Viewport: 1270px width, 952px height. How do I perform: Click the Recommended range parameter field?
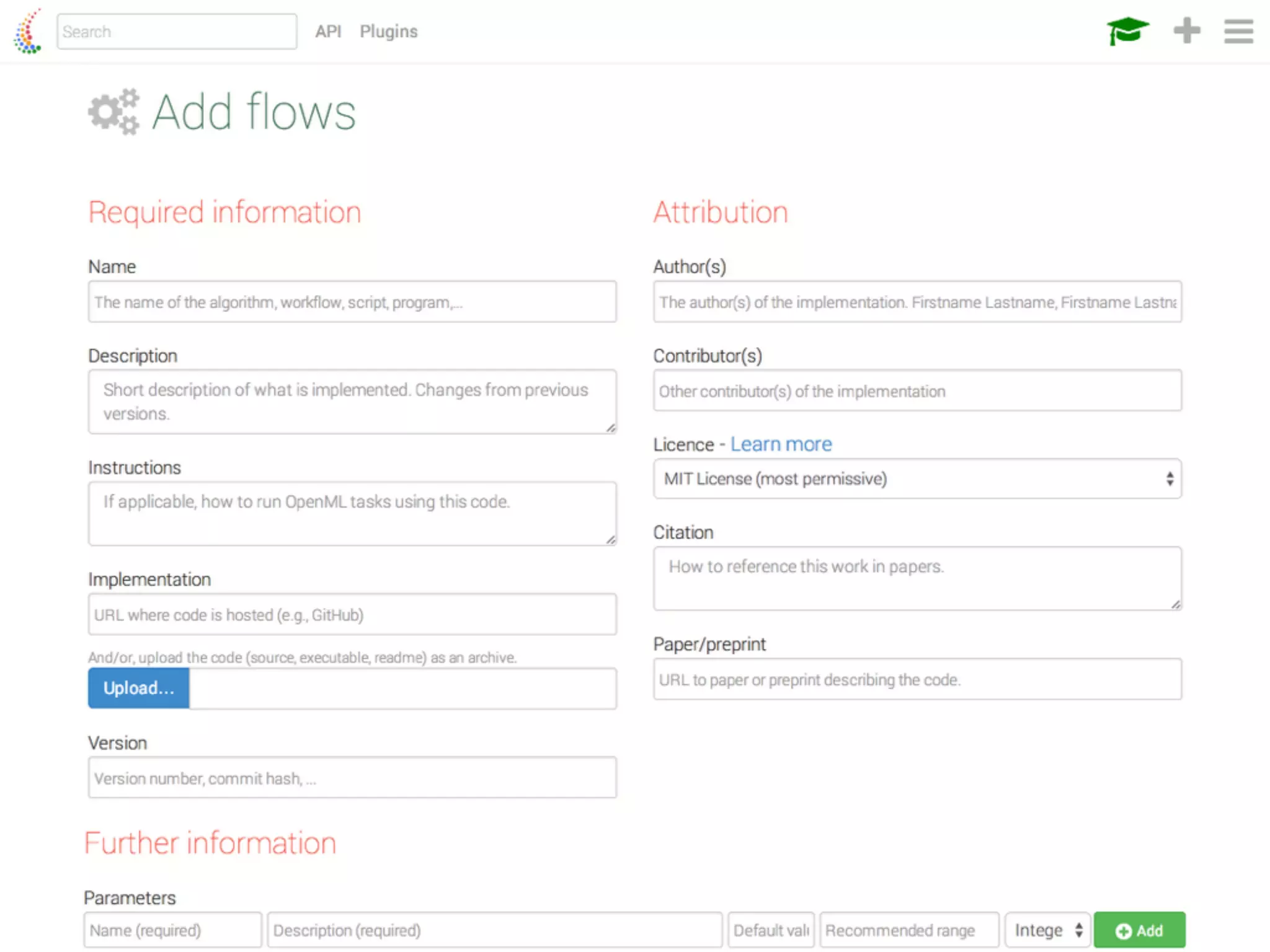point(908,930)
